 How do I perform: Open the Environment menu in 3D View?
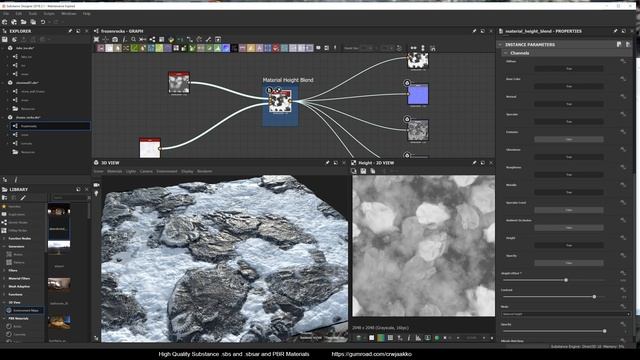click(x=167, y=171)
